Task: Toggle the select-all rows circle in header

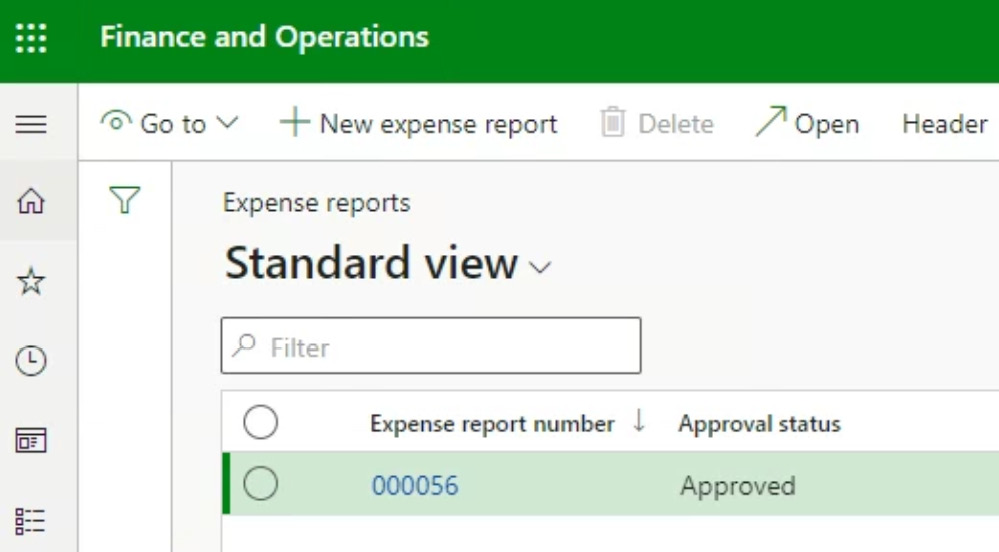Action: pos(261,422)
